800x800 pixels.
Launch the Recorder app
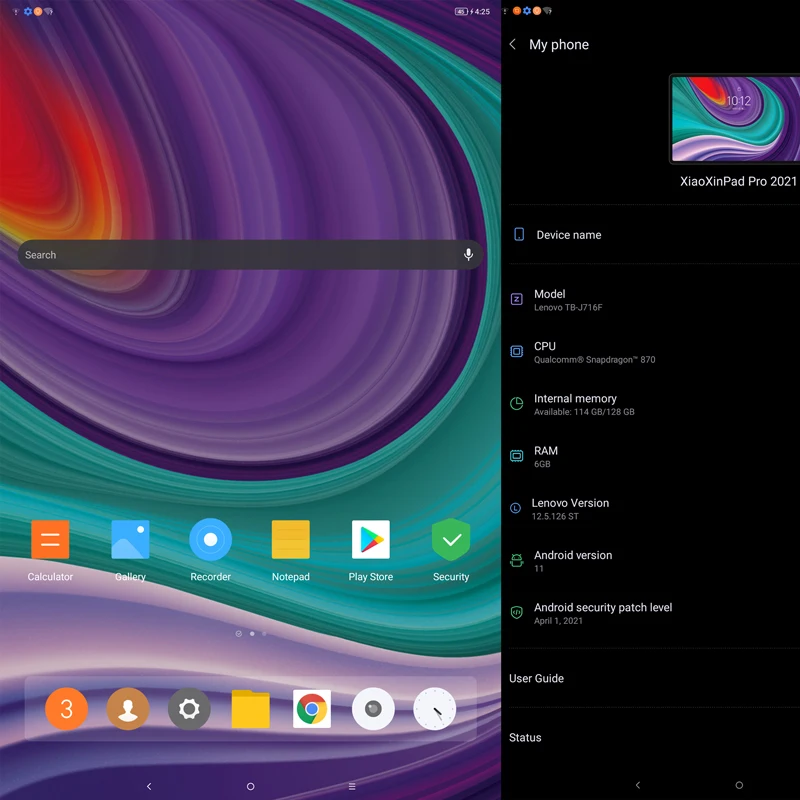210,539
